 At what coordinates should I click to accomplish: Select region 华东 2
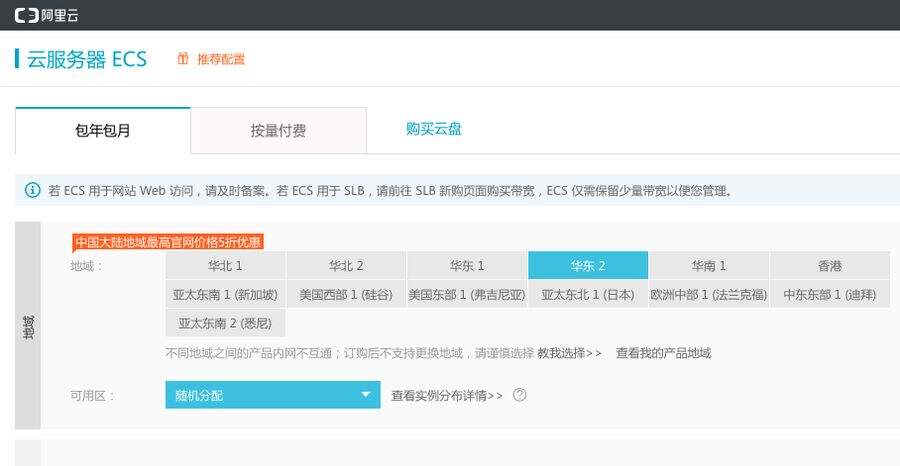pos(588,265)
